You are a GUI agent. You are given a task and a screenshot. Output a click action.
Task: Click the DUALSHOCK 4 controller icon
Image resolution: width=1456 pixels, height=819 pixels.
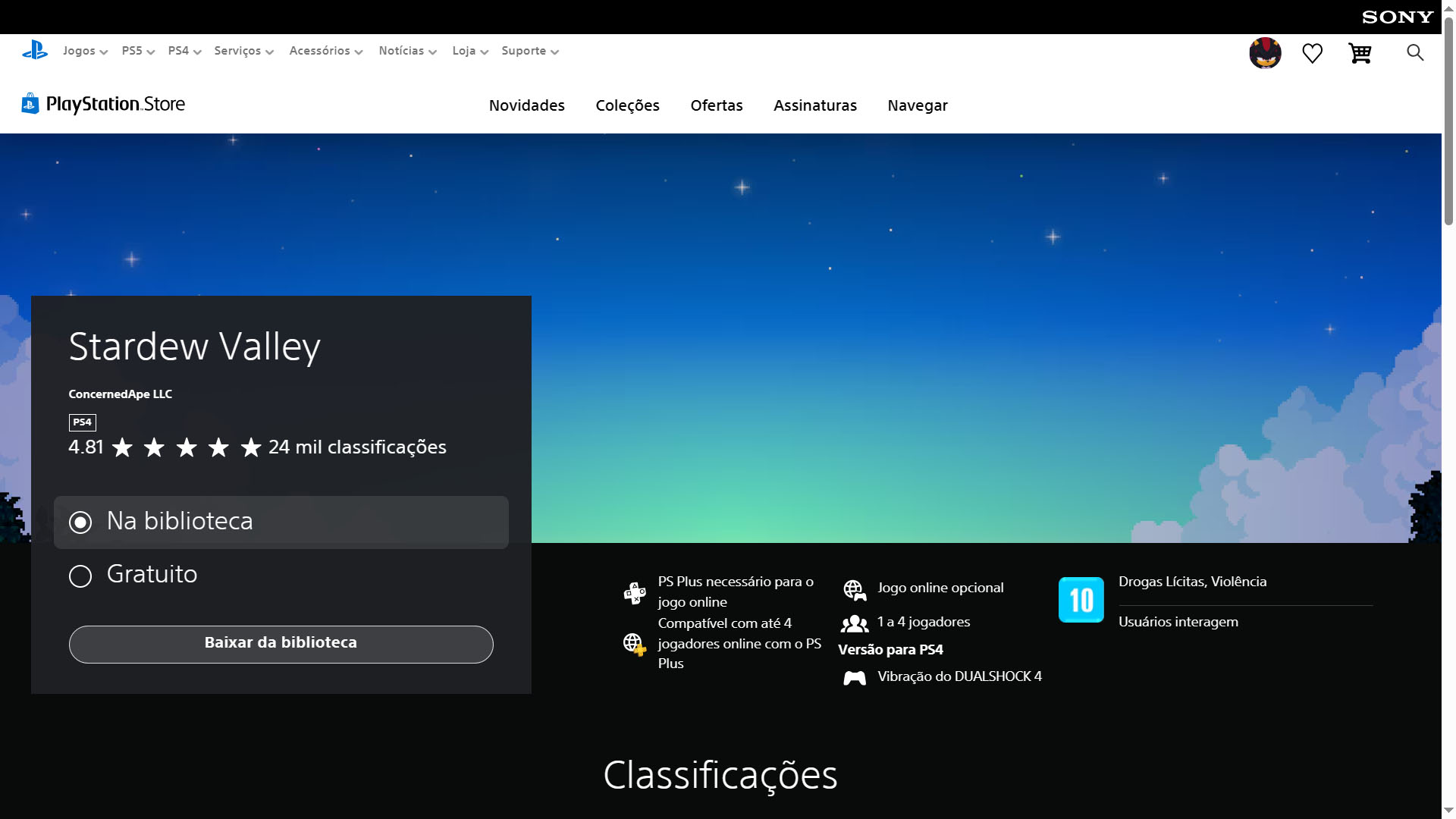(855, 677)
